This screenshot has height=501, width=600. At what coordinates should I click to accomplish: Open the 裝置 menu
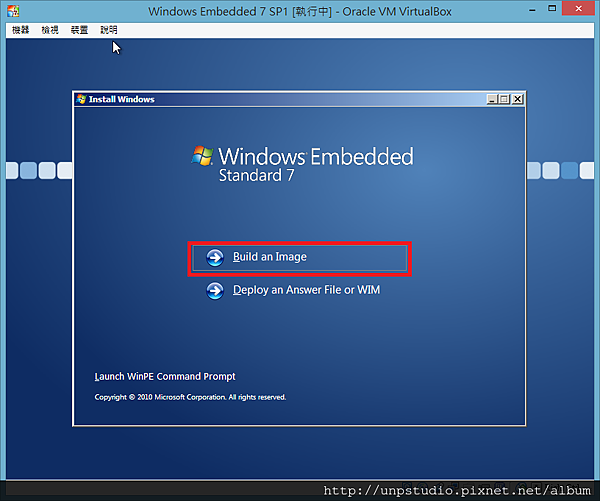click(x=79, y=30)
